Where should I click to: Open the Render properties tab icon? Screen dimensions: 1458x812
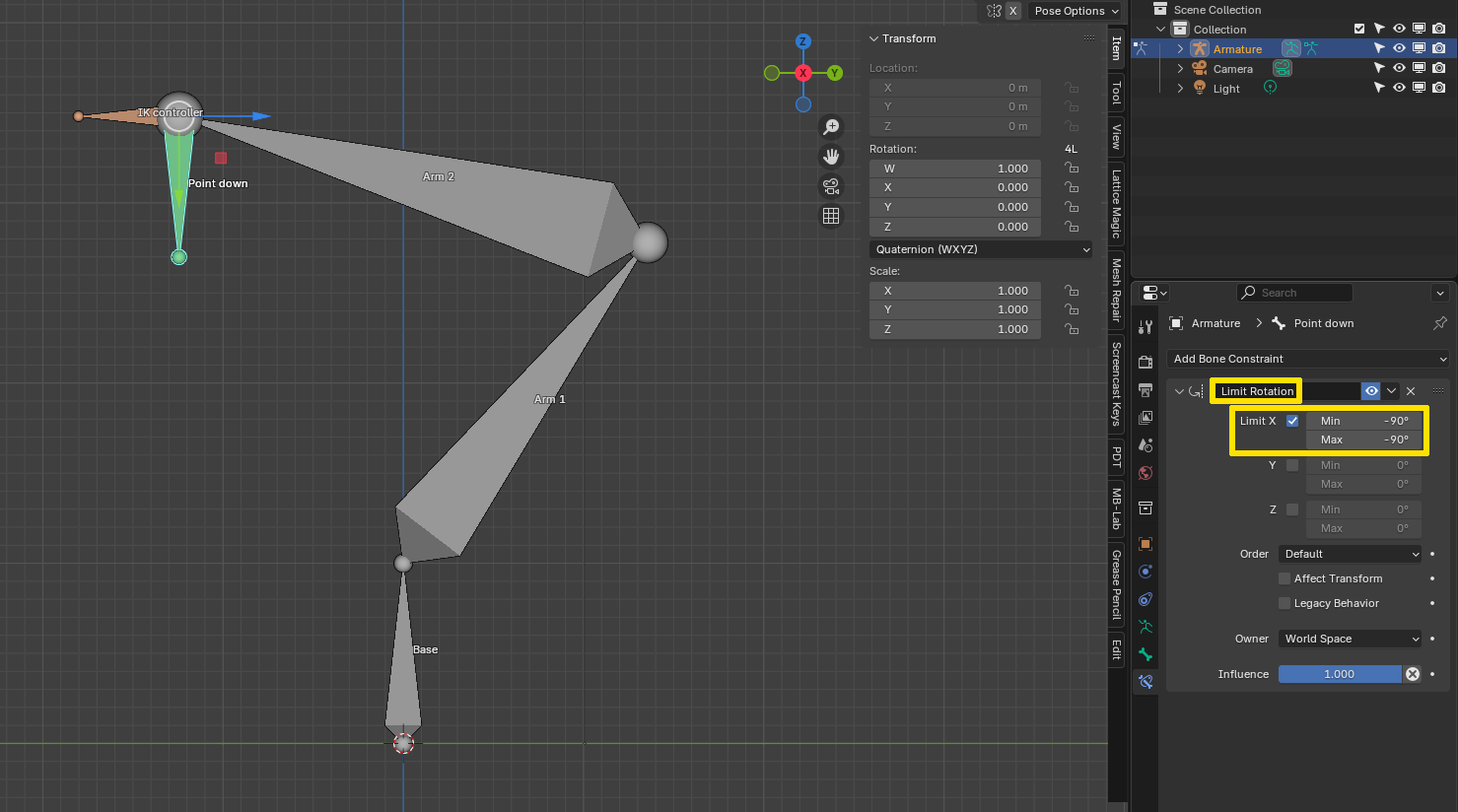(x=1146, y=363)
